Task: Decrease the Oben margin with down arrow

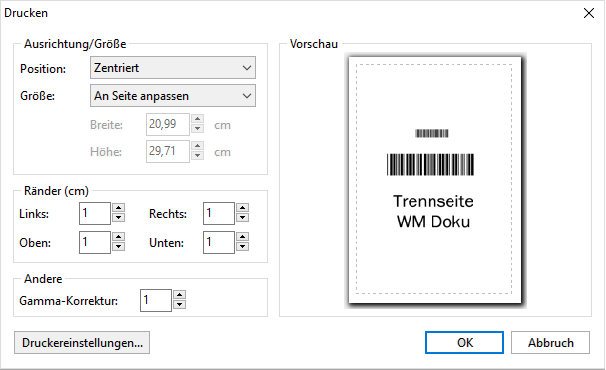Action: (x=118, y=247)
